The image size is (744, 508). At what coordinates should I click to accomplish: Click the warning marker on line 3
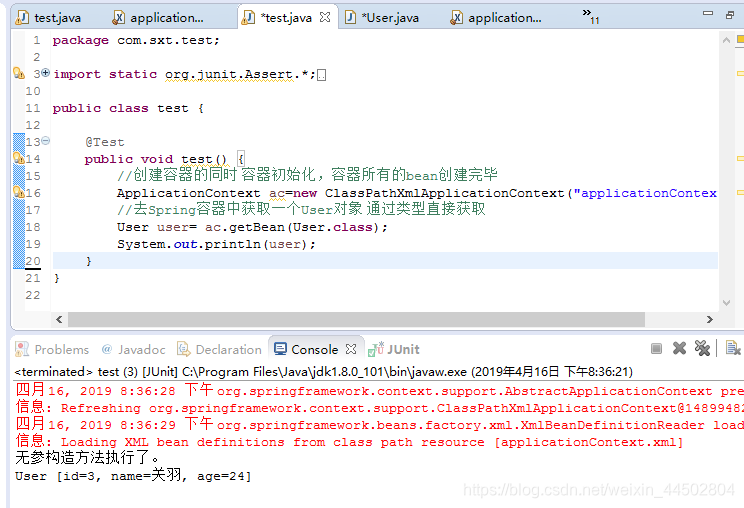[x=19, y=74]
